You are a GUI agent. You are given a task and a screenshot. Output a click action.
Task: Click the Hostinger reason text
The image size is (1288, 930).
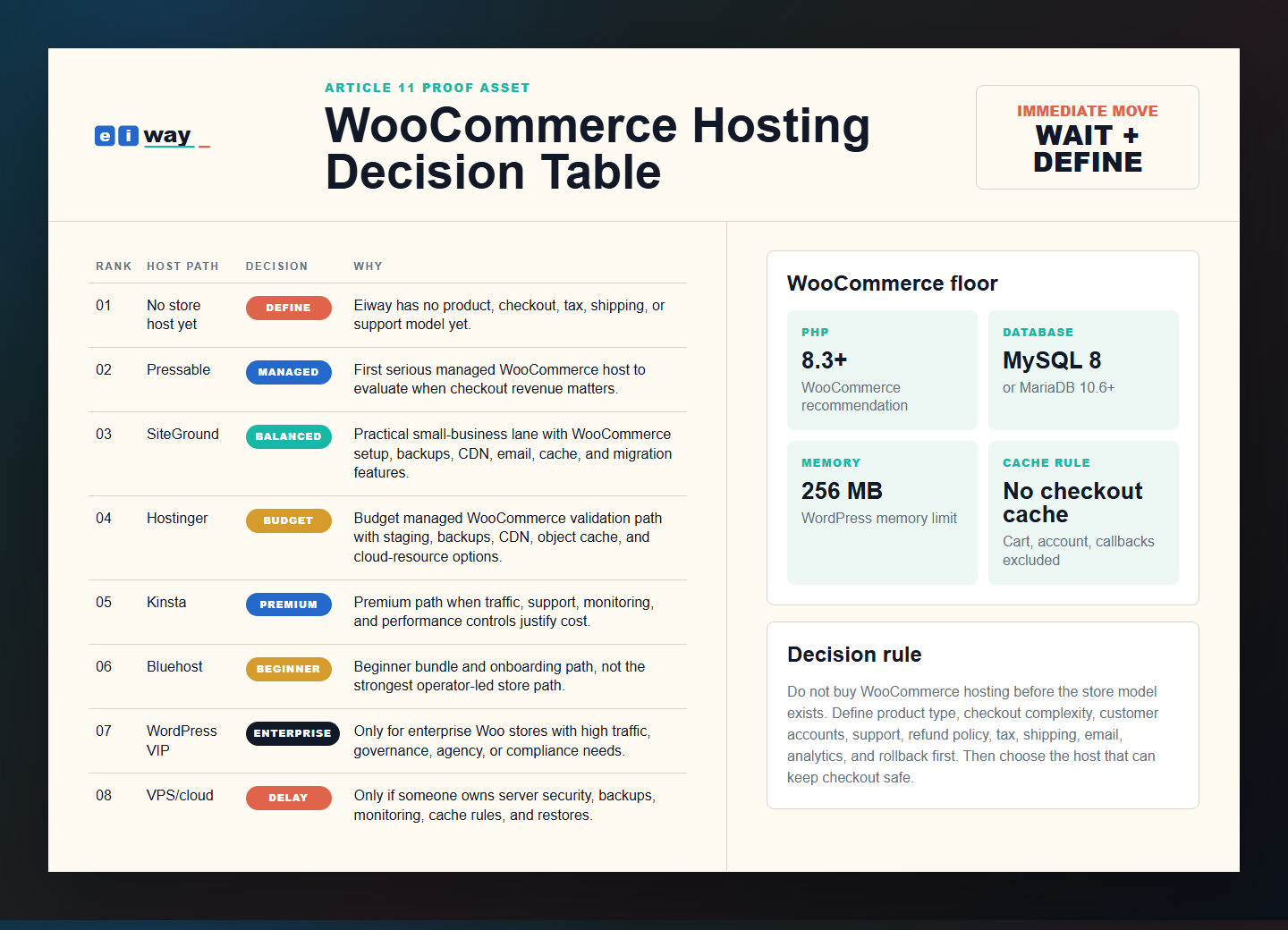508,537
